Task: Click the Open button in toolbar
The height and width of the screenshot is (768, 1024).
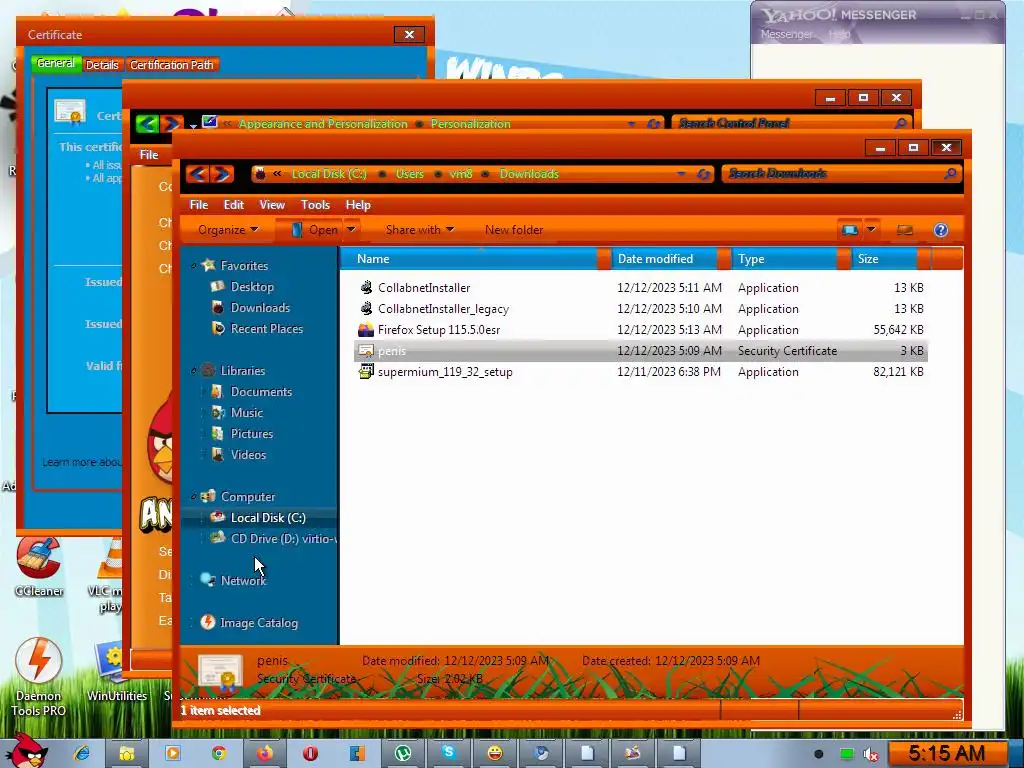Action: tap(315, 230)
